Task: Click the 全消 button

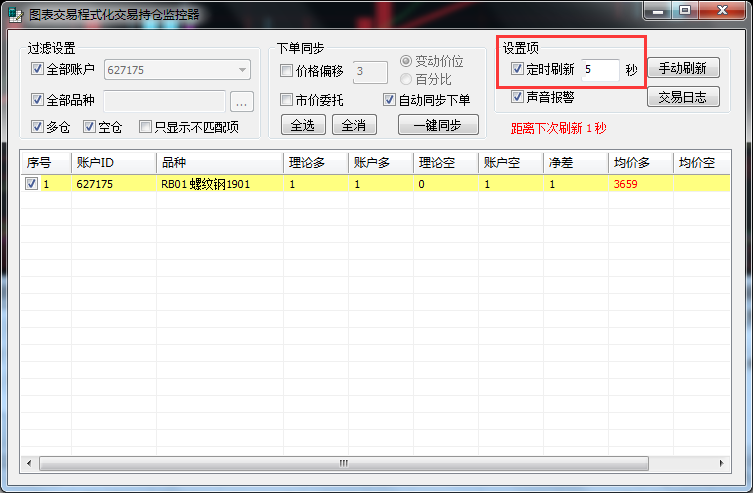Action: (x=354, y=125)
